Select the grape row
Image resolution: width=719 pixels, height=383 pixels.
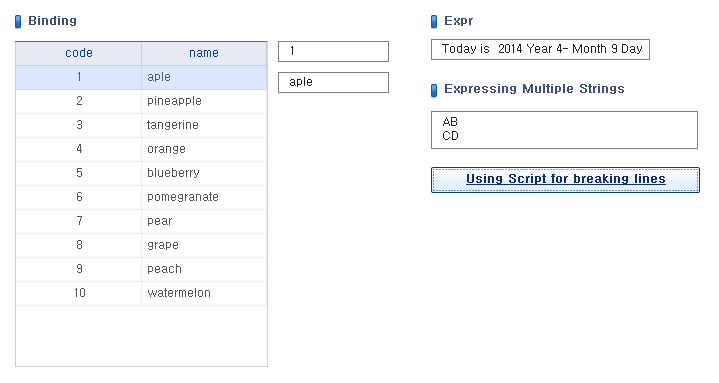[x=141, y=245]
